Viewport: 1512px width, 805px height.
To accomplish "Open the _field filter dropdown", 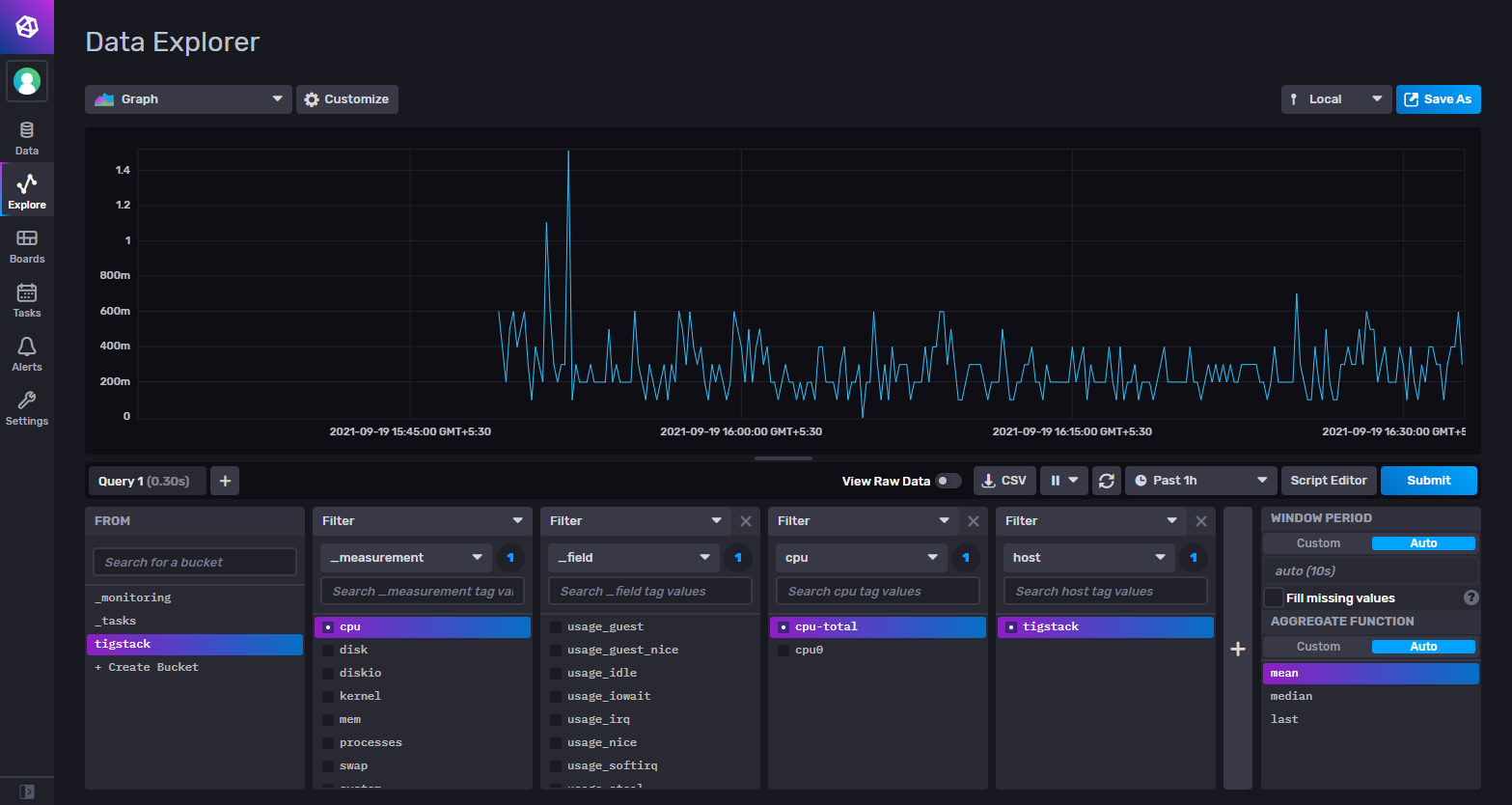I will point(633,557).
